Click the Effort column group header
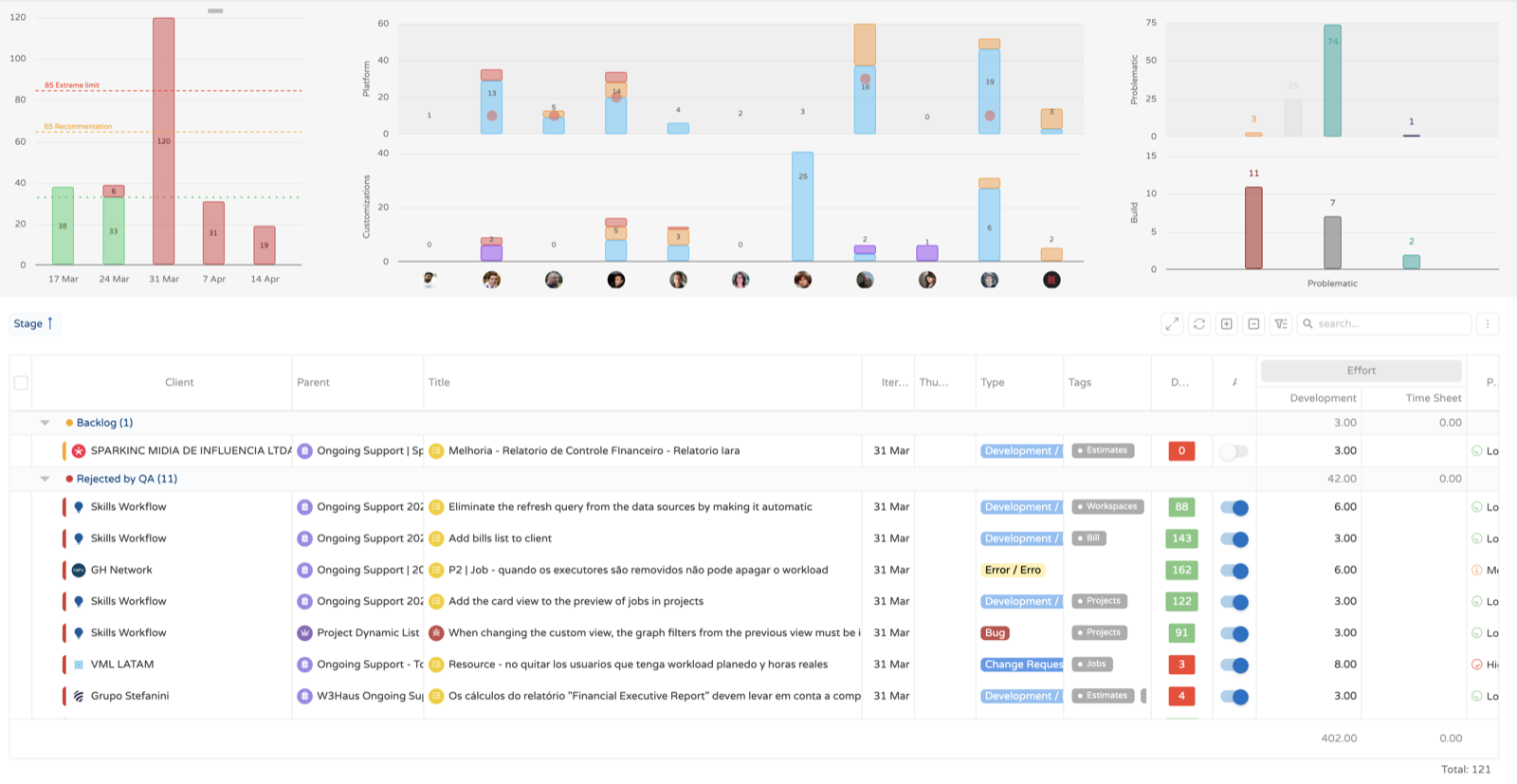The width and height of the screenshot is (1517, 784). (1361, 371)
